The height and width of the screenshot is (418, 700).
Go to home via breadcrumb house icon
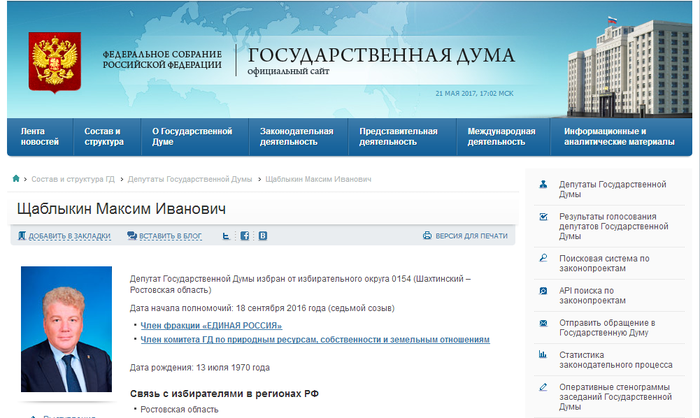16,179
